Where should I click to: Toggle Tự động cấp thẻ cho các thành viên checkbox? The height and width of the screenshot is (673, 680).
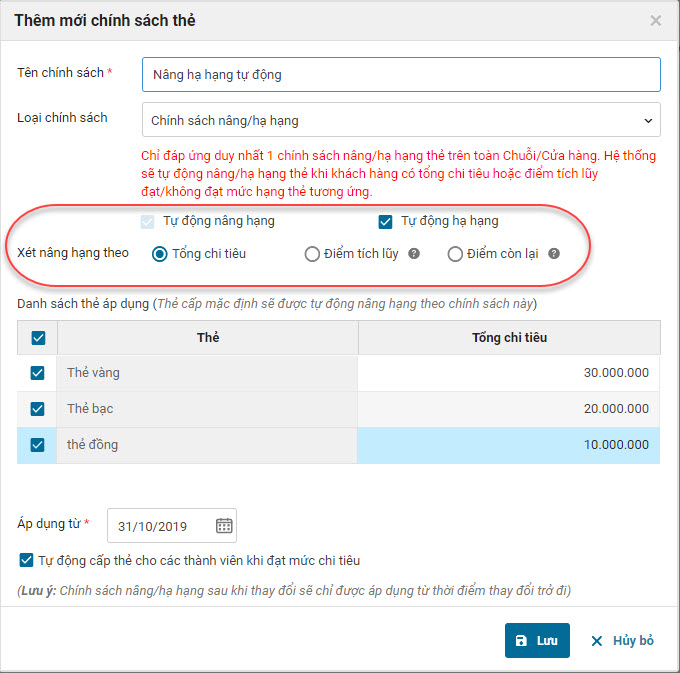[26, 560]
